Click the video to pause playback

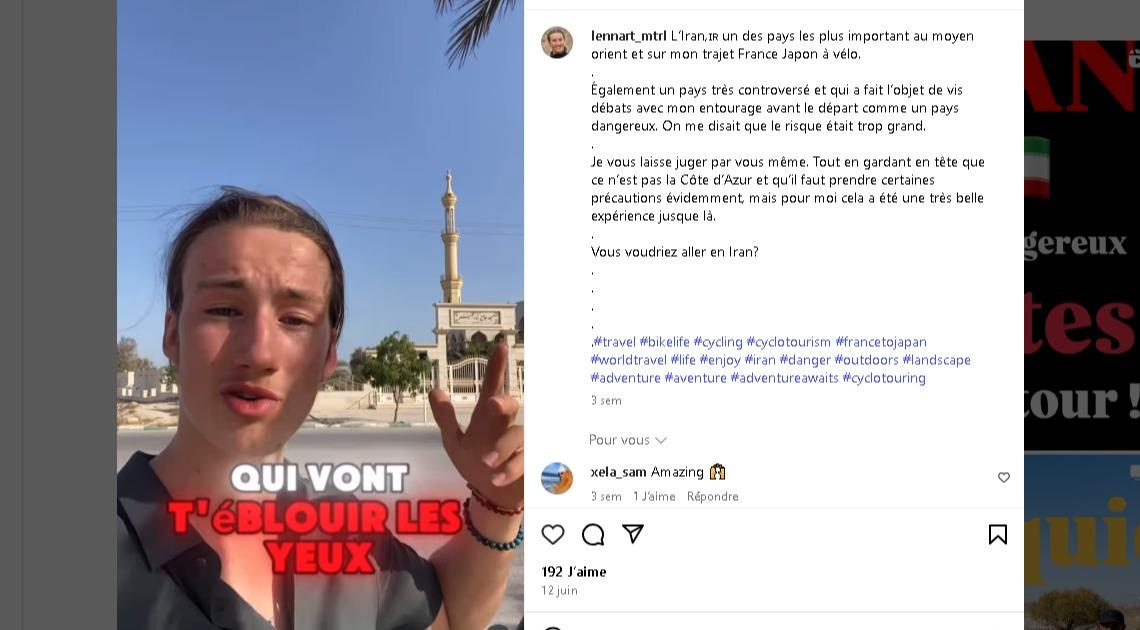tap(321, 315)
